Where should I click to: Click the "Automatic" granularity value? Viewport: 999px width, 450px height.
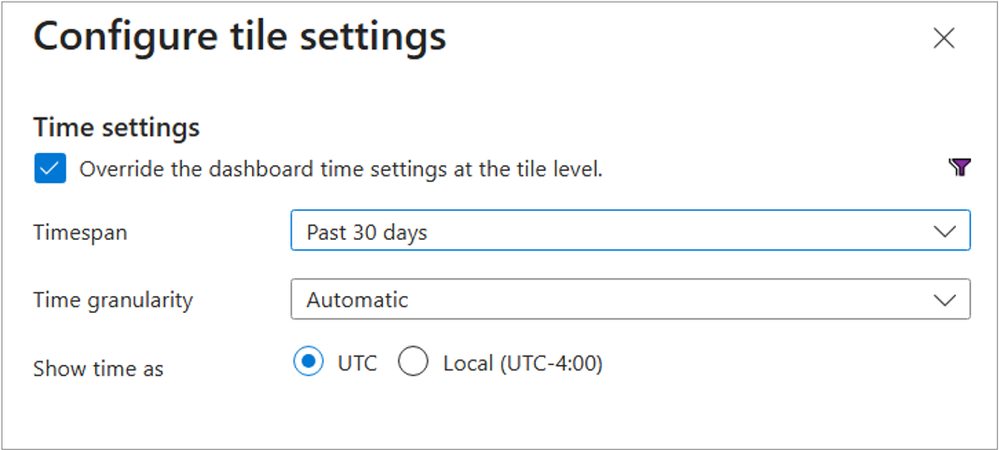[357, 299]
